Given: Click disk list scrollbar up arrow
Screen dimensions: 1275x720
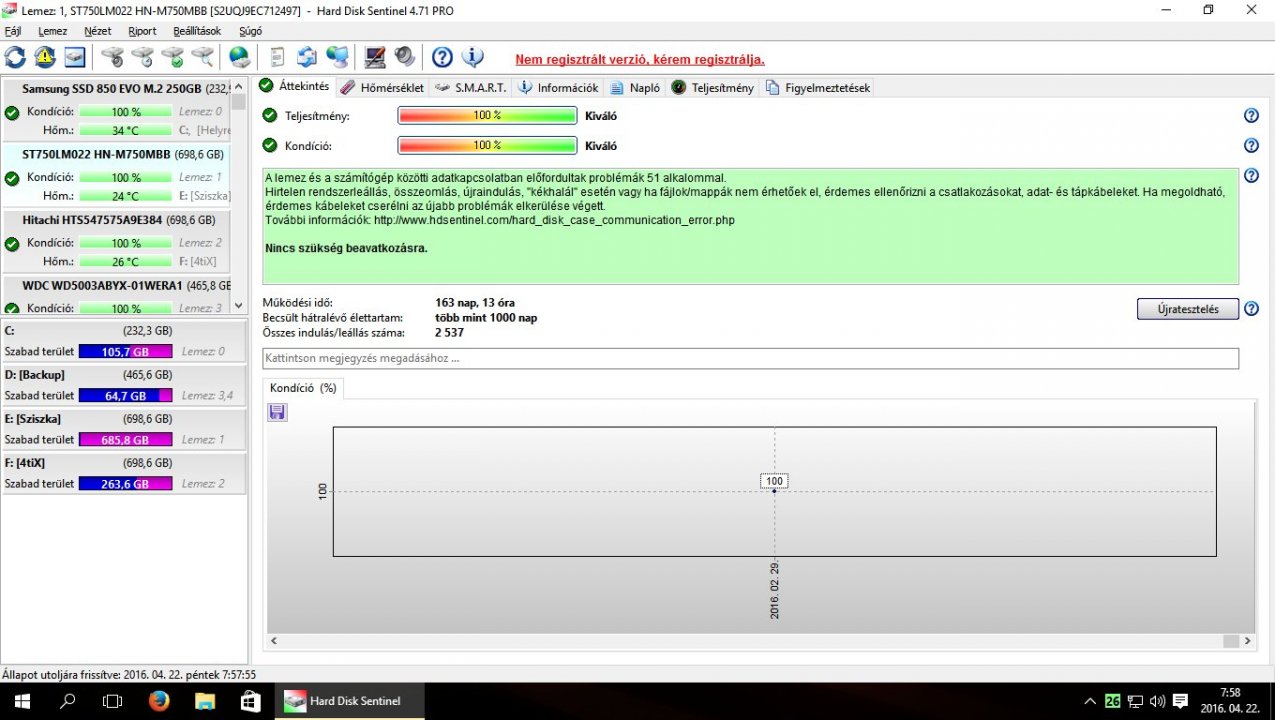Looking at the screenshot, I should coord(238,86).
